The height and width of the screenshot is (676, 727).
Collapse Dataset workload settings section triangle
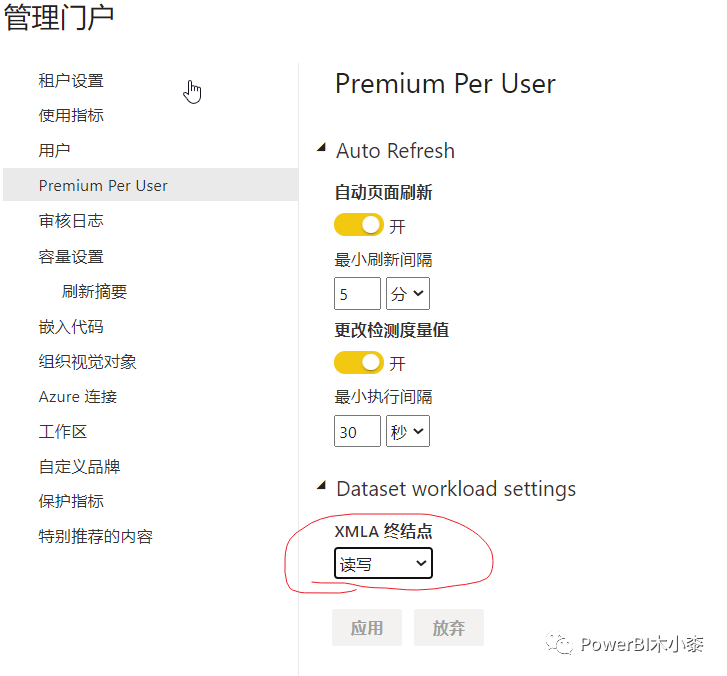321,485
